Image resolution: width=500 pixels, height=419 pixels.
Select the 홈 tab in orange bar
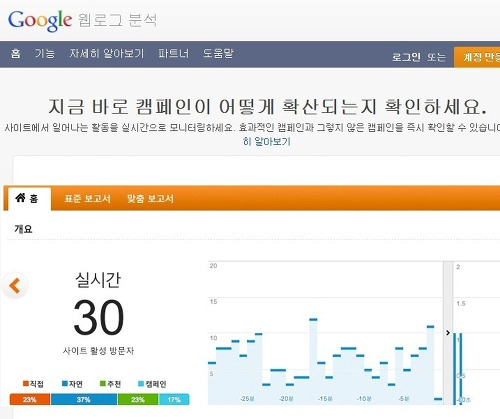(29, 199)
